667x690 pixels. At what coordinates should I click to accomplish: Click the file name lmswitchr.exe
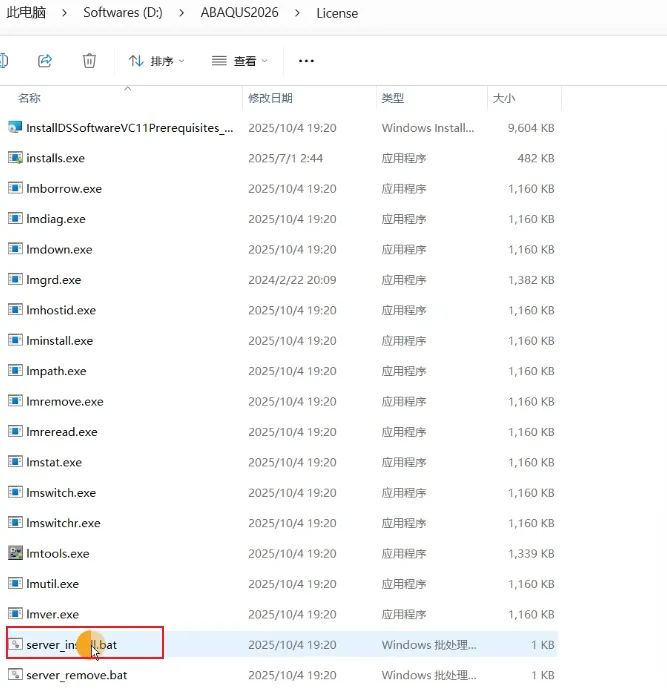63,523
